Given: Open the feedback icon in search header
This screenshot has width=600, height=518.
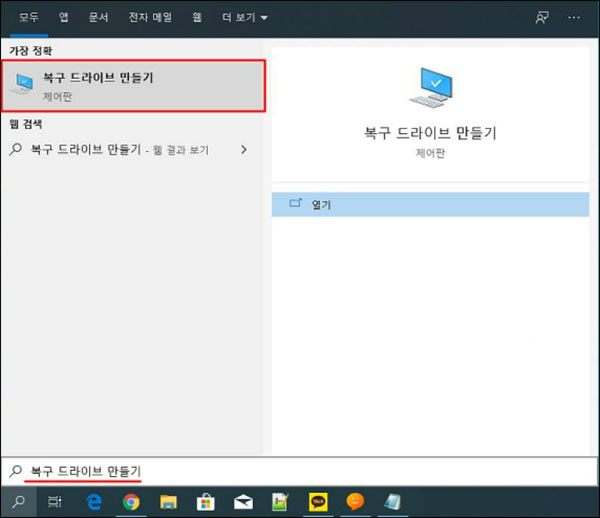Looking at the screenshot, I should tap(542, 17).
